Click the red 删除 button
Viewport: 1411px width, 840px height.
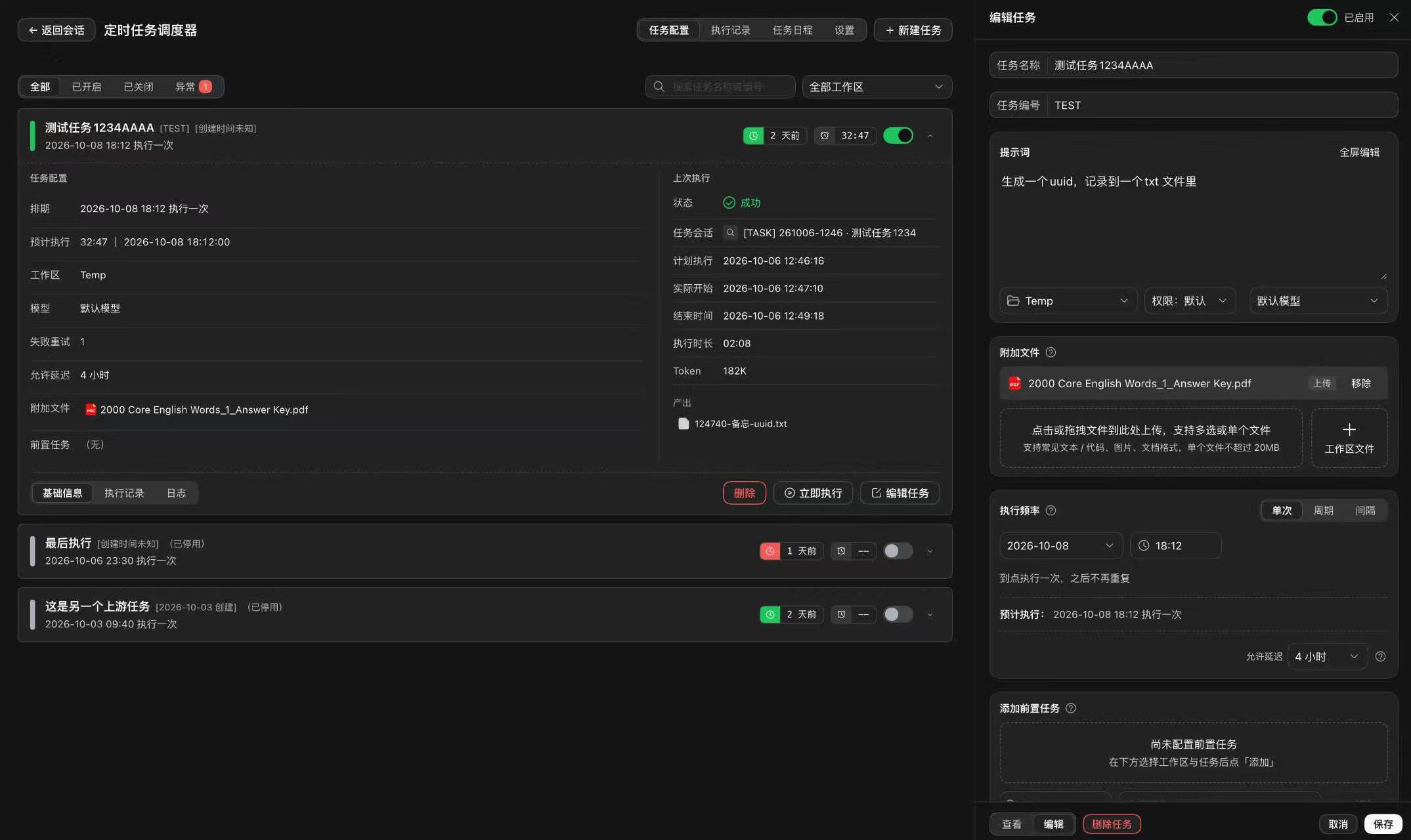(745, 493)
